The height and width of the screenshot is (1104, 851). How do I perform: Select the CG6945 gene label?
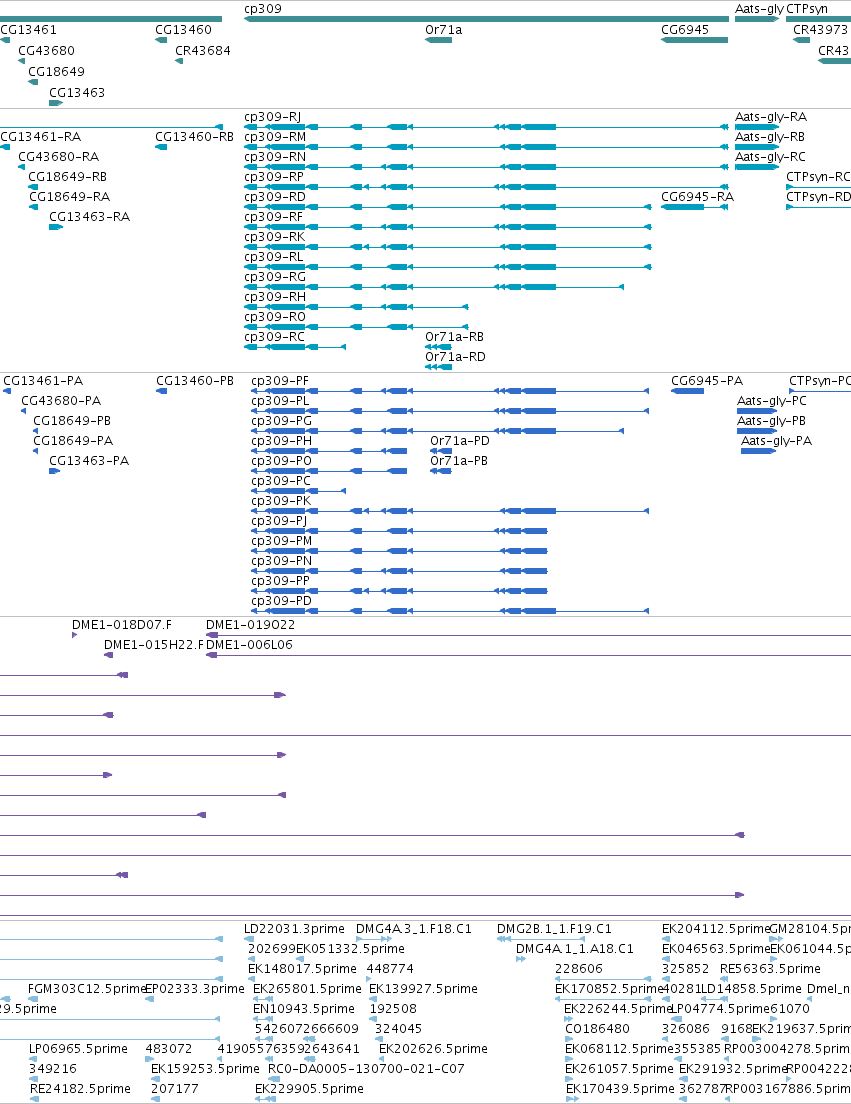tap(685, 30)
